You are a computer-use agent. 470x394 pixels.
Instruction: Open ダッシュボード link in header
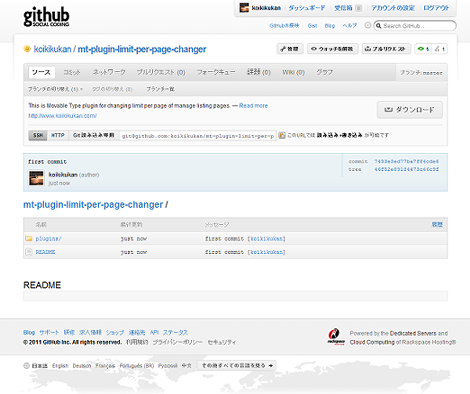click(x=306, y=8)
